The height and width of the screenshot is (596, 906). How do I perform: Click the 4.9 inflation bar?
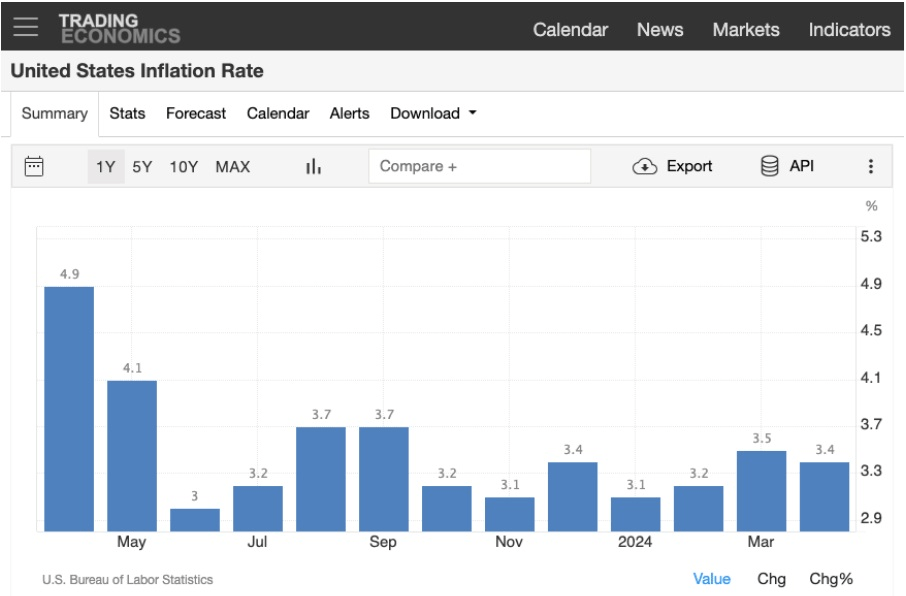pyautogui.click(x=69, y=408)
